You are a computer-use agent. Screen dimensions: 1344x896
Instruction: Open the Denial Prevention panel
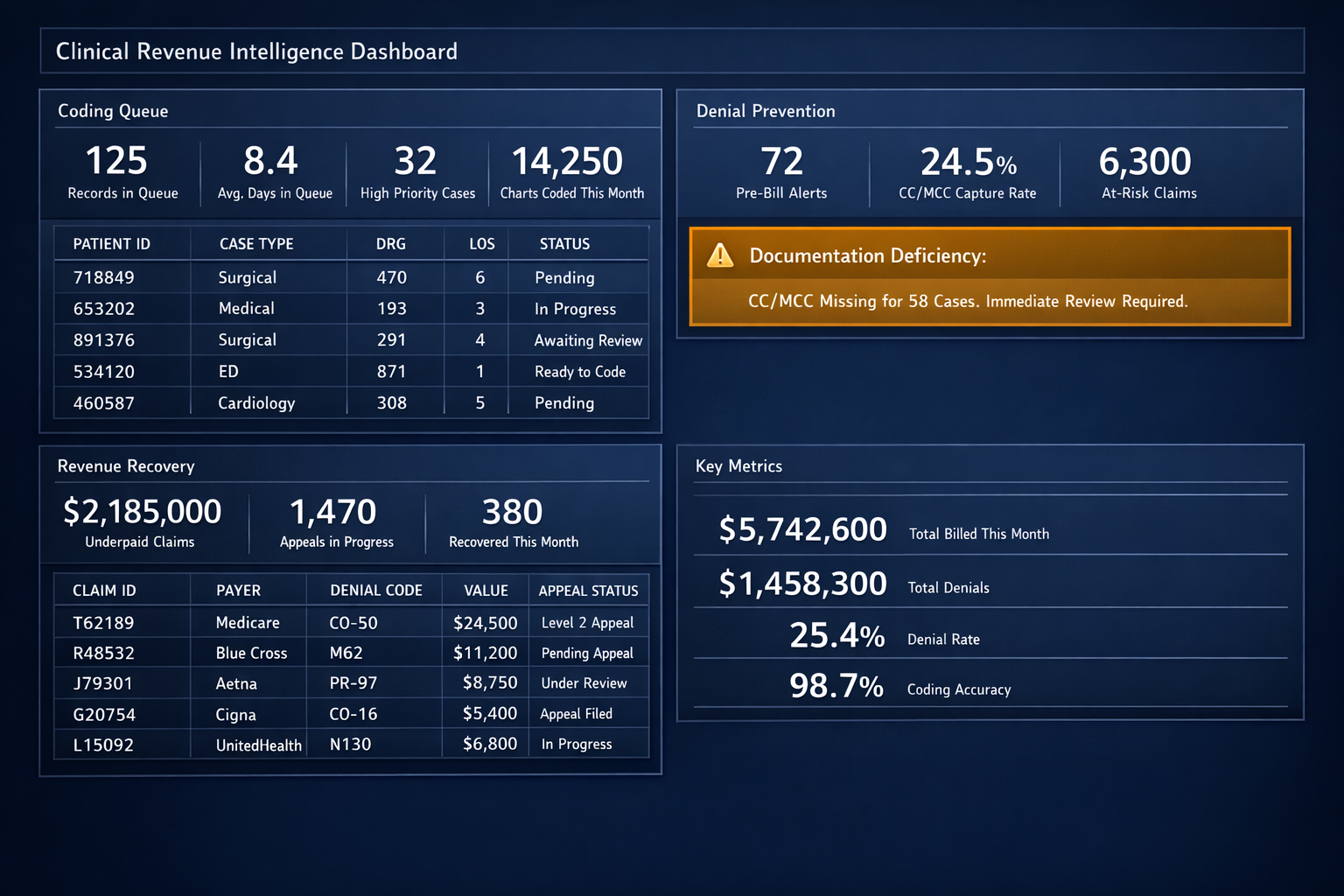(x=766, y=111)
